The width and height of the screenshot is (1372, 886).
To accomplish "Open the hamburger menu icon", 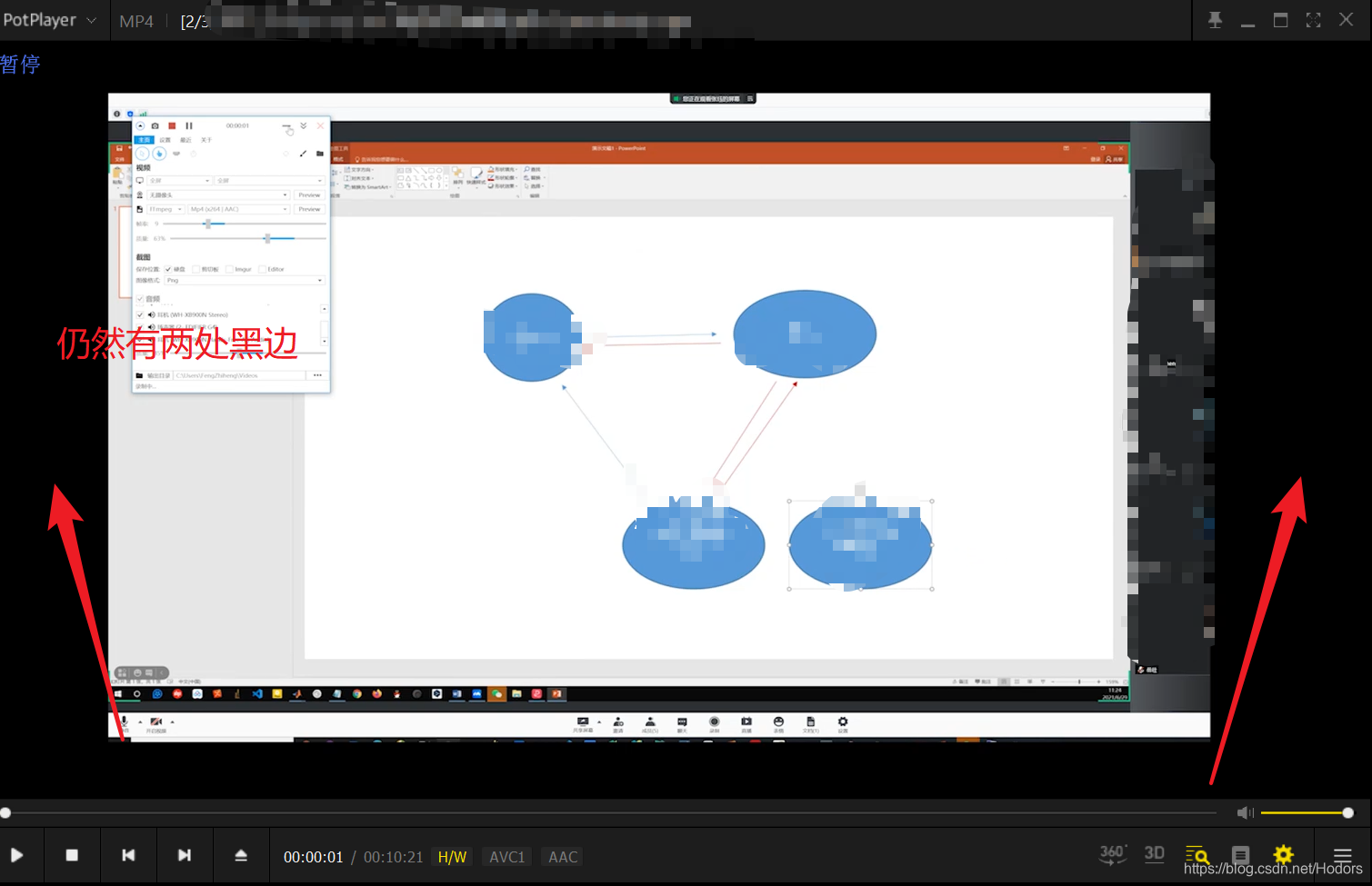I will 1342,855.
